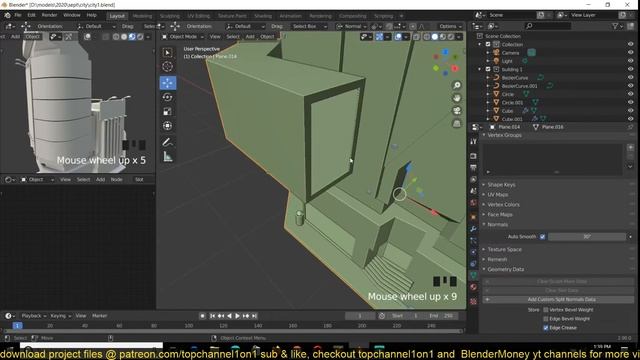
Task: Collapse the Vertex Groups panel
Action: pyautogui.click(x=504, y=135)
